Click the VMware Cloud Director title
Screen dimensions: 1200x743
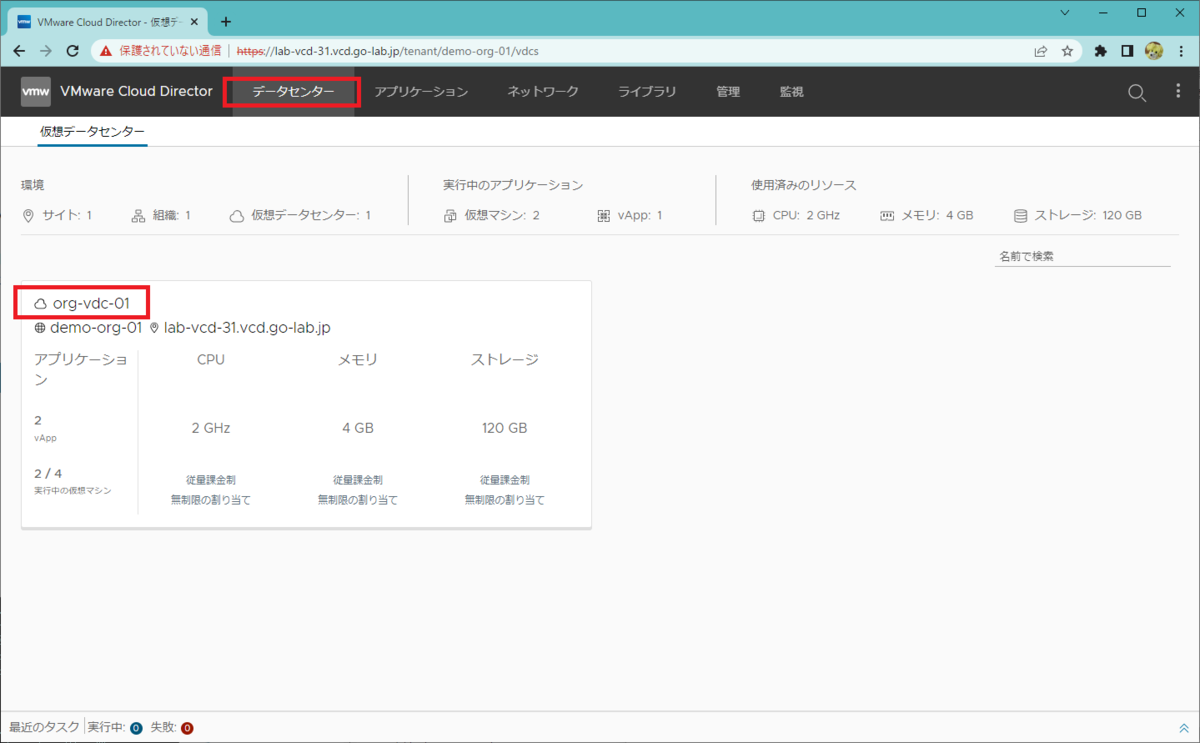coord(136,91)
